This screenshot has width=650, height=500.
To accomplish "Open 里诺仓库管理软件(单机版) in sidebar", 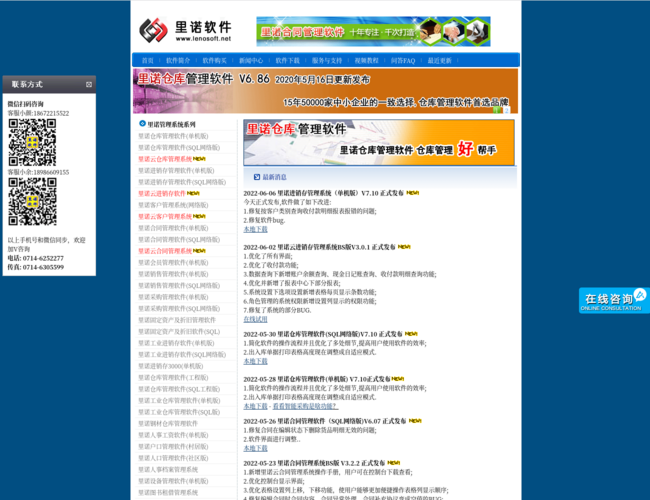I will 173,136.
